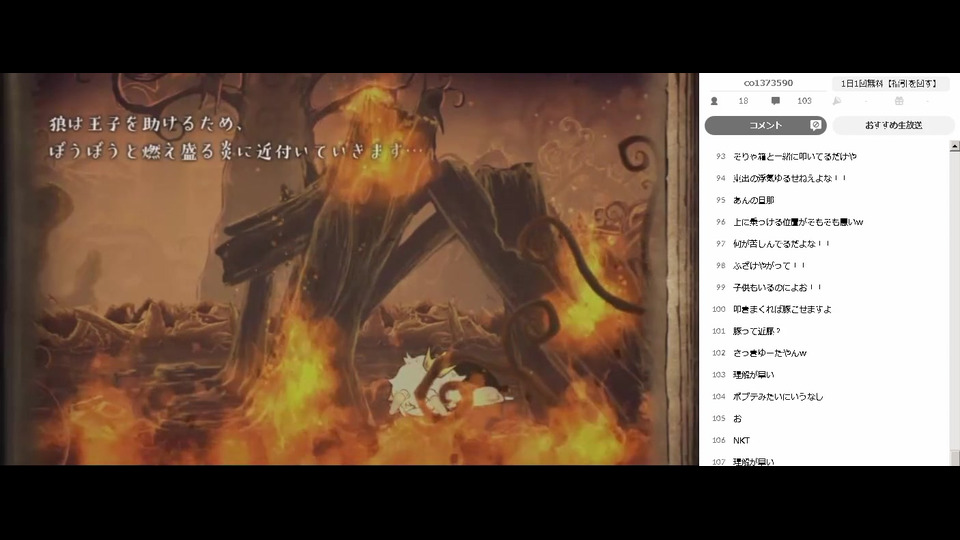Open the co1373590 community link
Image resolution: width=960 pixels, height=540 pixels.
click(768, 83)
